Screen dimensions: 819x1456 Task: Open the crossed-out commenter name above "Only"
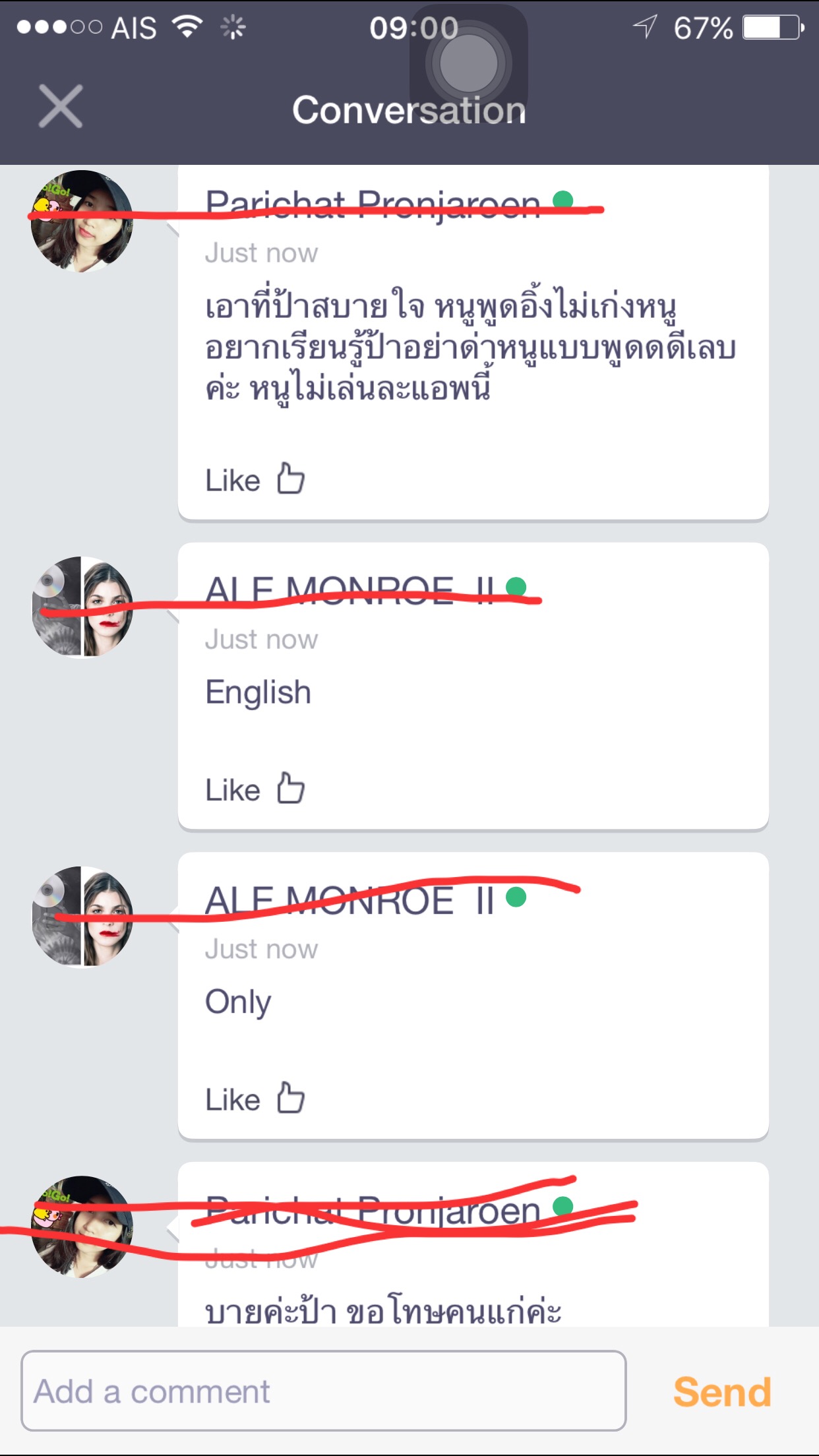coord(349,900)
